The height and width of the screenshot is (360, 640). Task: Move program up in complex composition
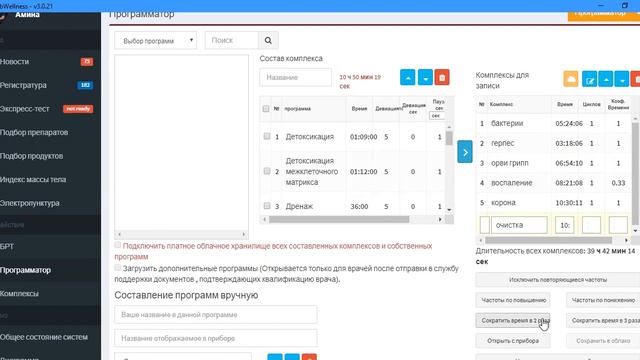point(408,77)
